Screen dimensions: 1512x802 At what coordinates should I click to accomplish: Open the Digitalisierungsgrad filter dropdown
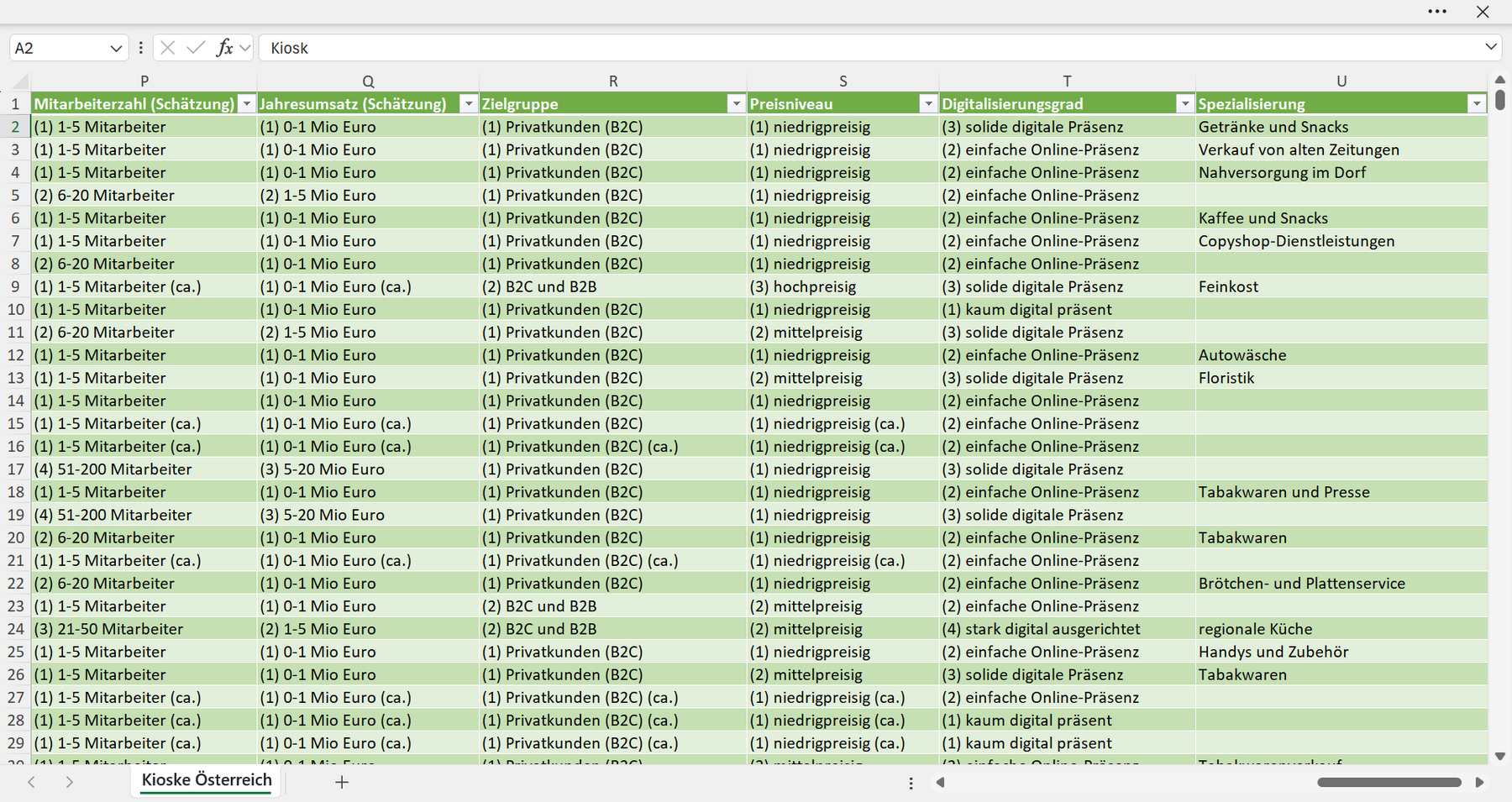click(x=1184, y=104)
